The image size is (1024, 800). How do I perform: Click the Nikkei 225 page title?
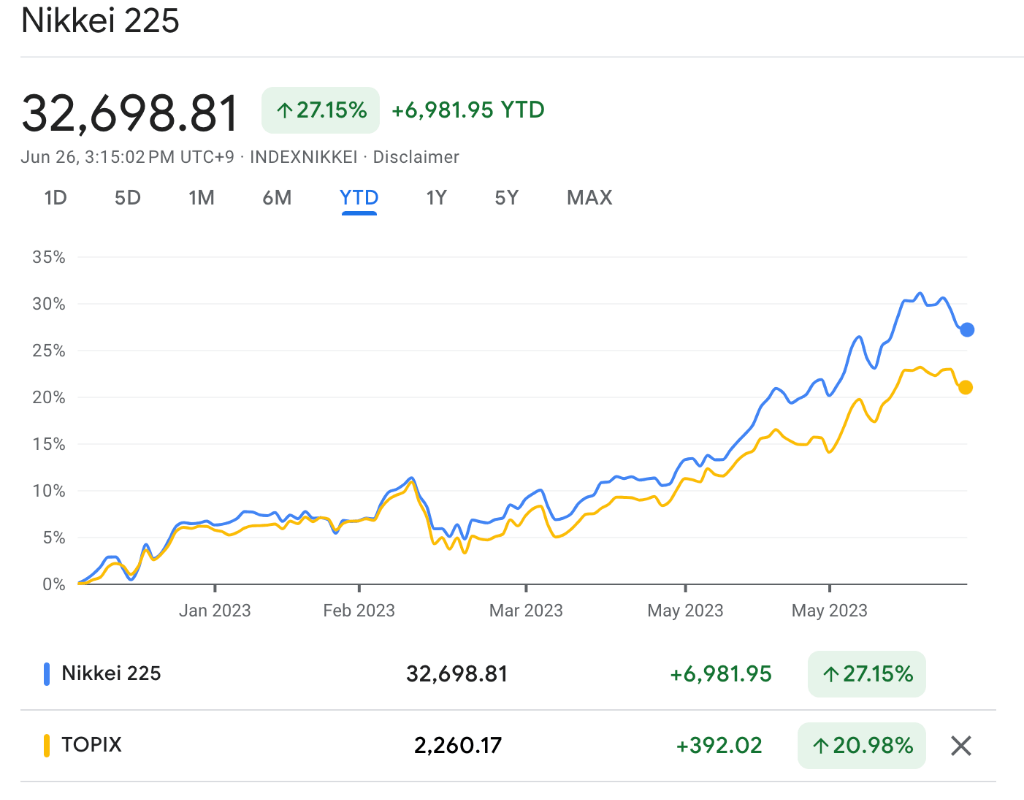100,20
